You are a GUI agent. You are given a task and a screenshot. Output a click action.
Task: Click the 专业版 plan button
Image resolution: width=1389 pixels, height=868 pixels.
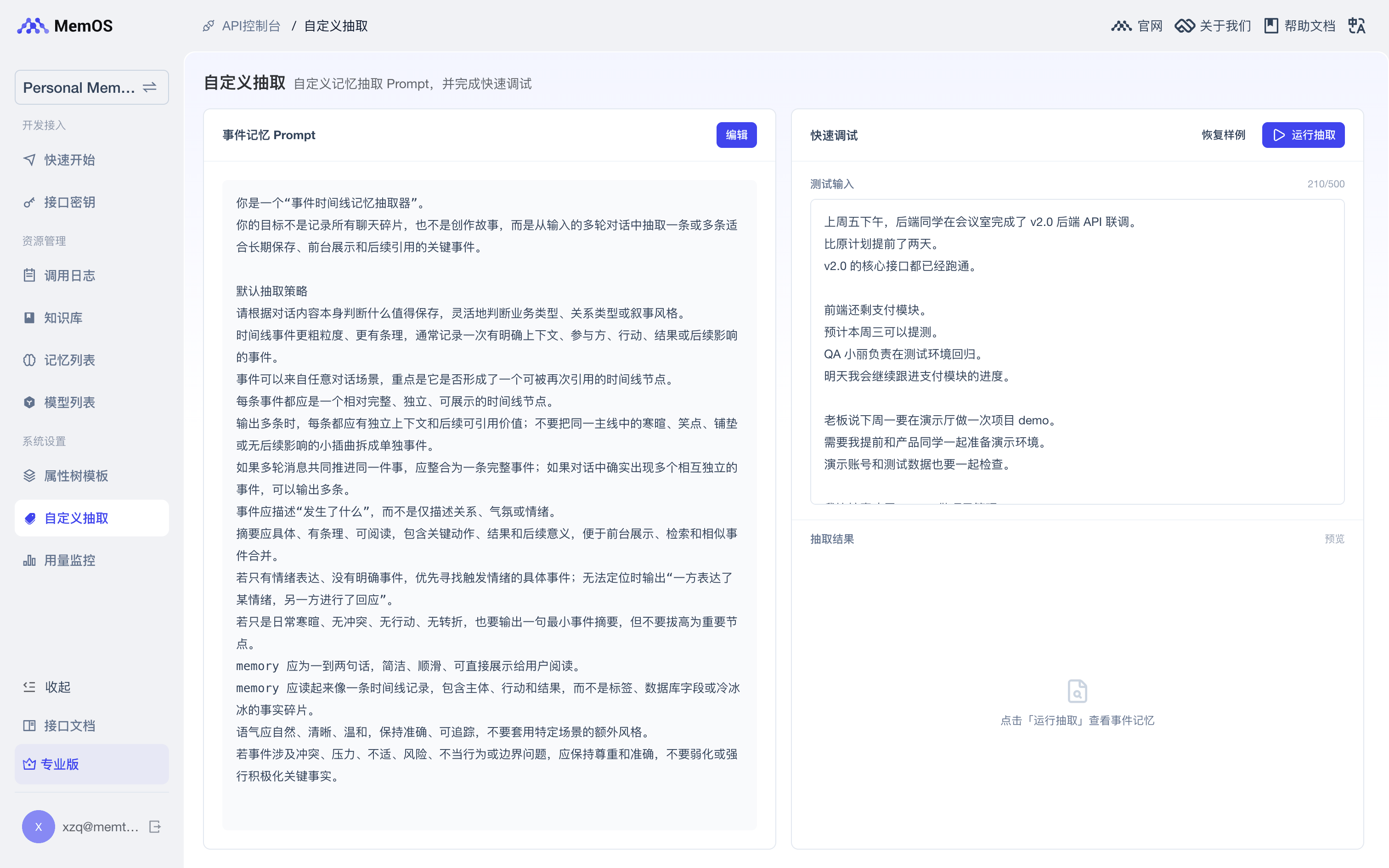point(92,764)
